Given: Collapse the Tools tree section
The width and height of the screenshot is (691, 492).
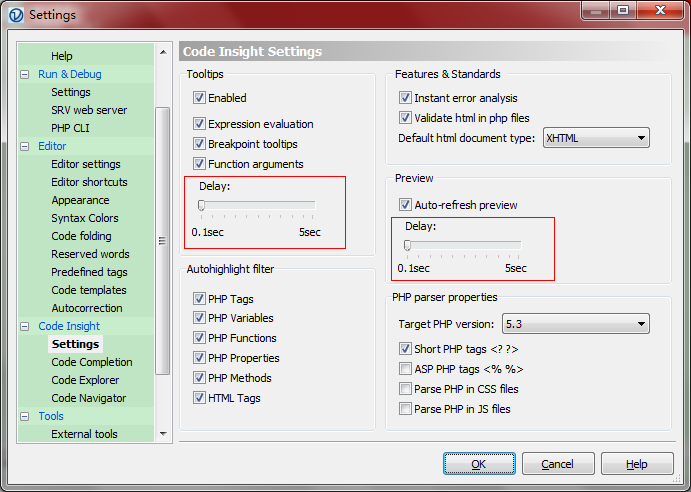Looking at the screenshot, I should [25, 416].
